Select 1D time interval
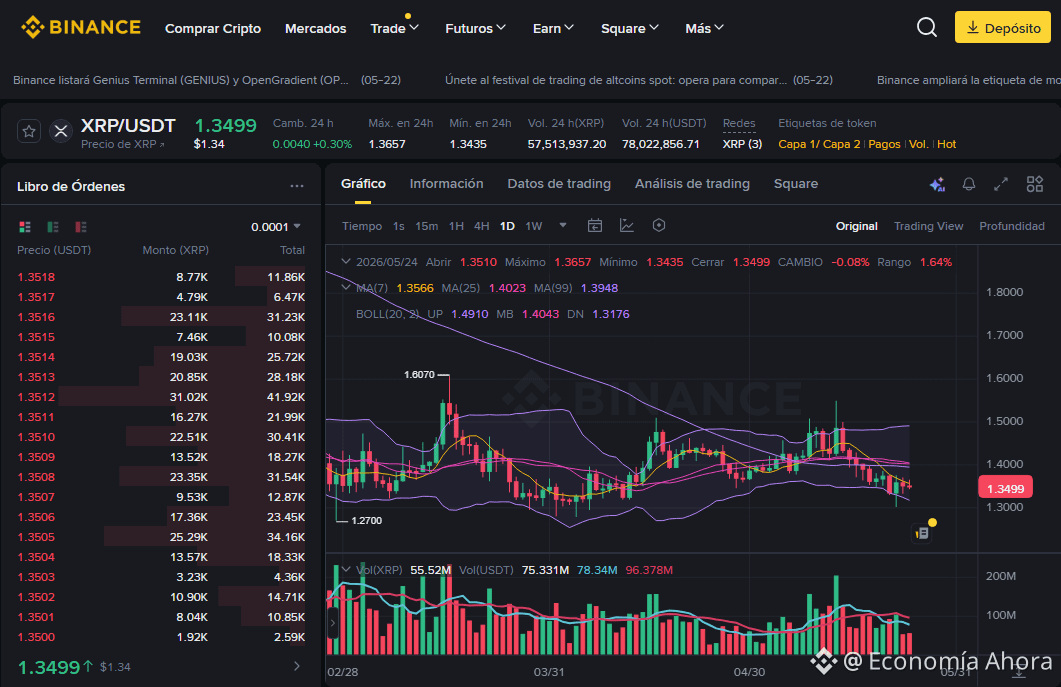The image size is (1061, 687). (x=507, y=226)
